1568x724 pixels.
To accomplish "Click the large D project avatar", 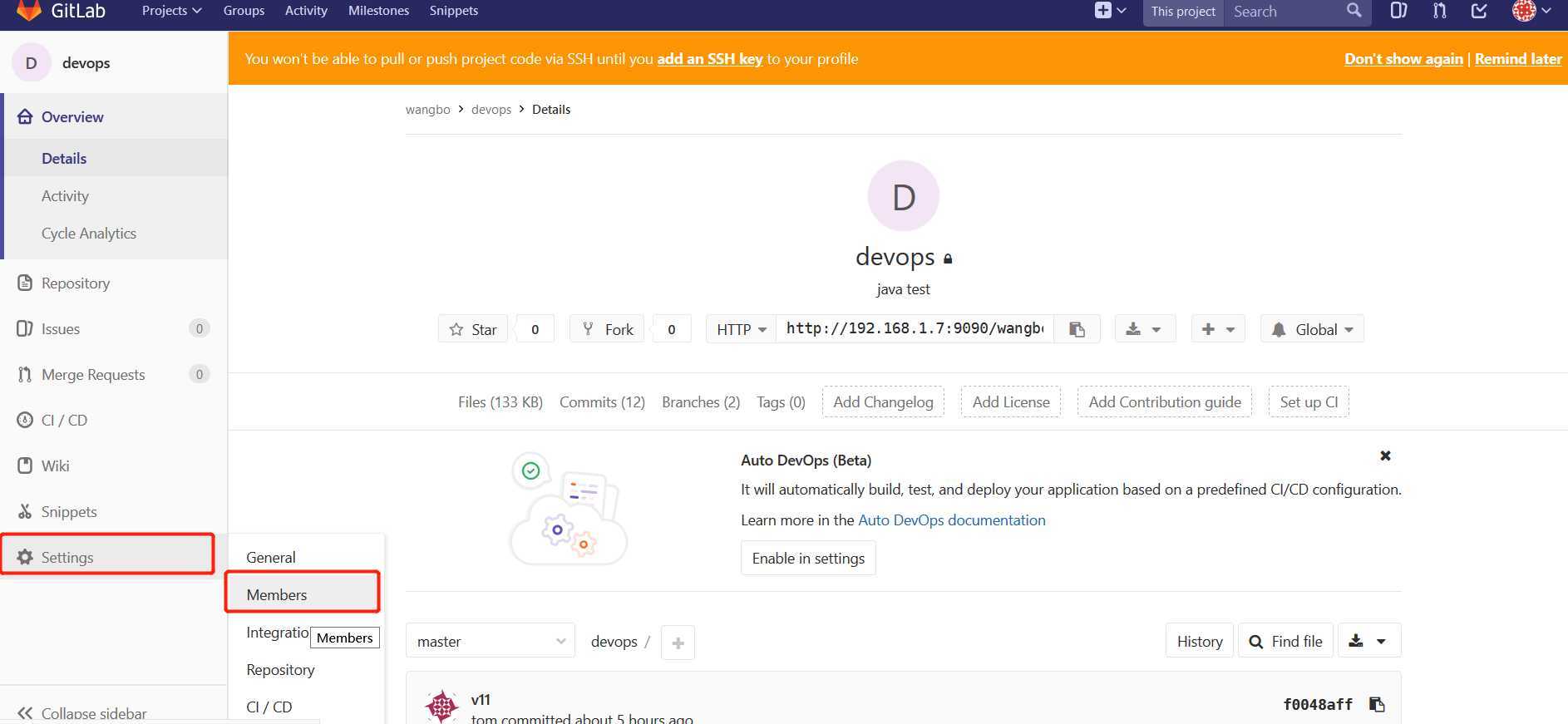I will [x=903, y=196].
